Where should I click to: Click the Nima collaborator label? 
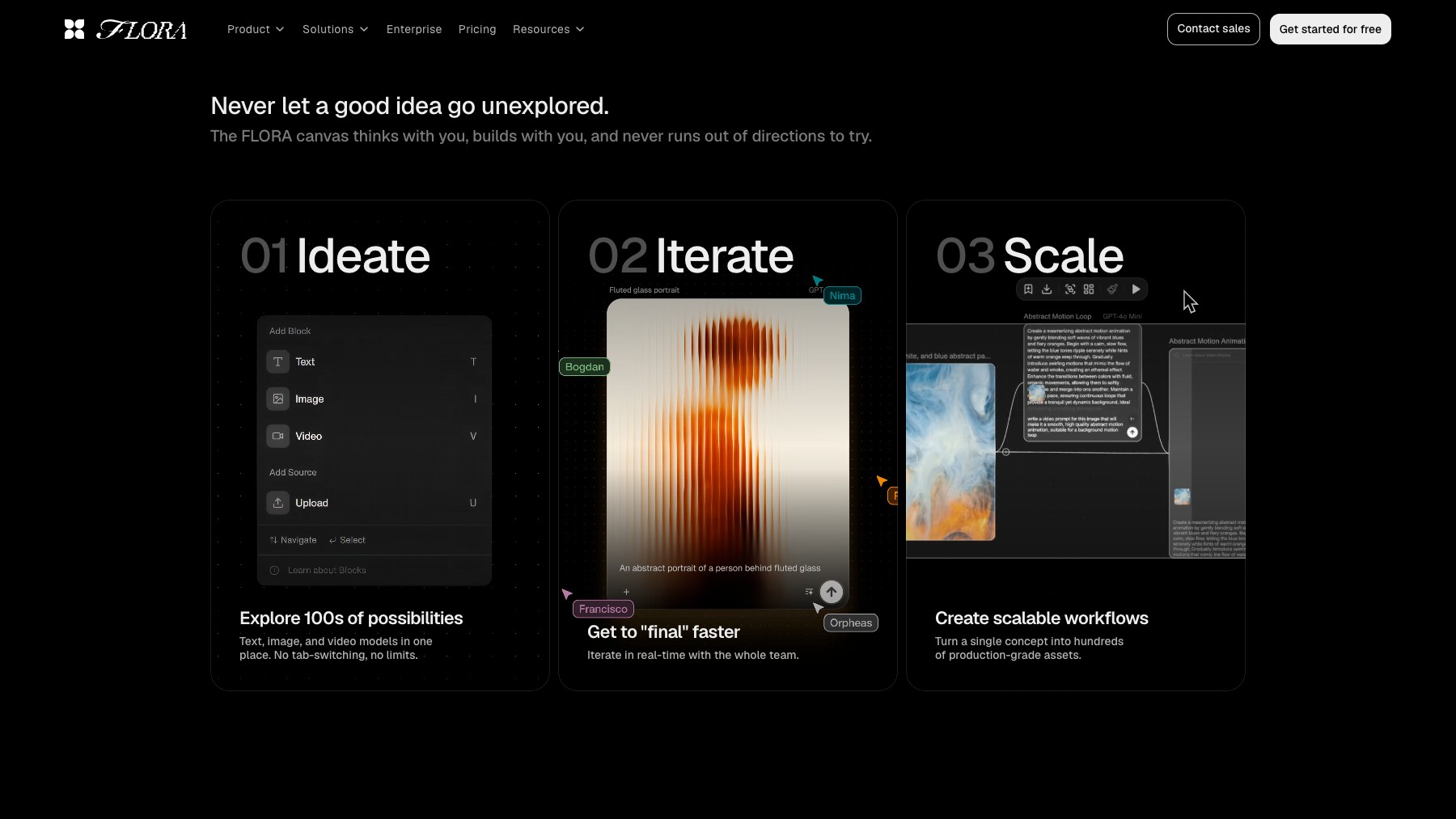842,296
